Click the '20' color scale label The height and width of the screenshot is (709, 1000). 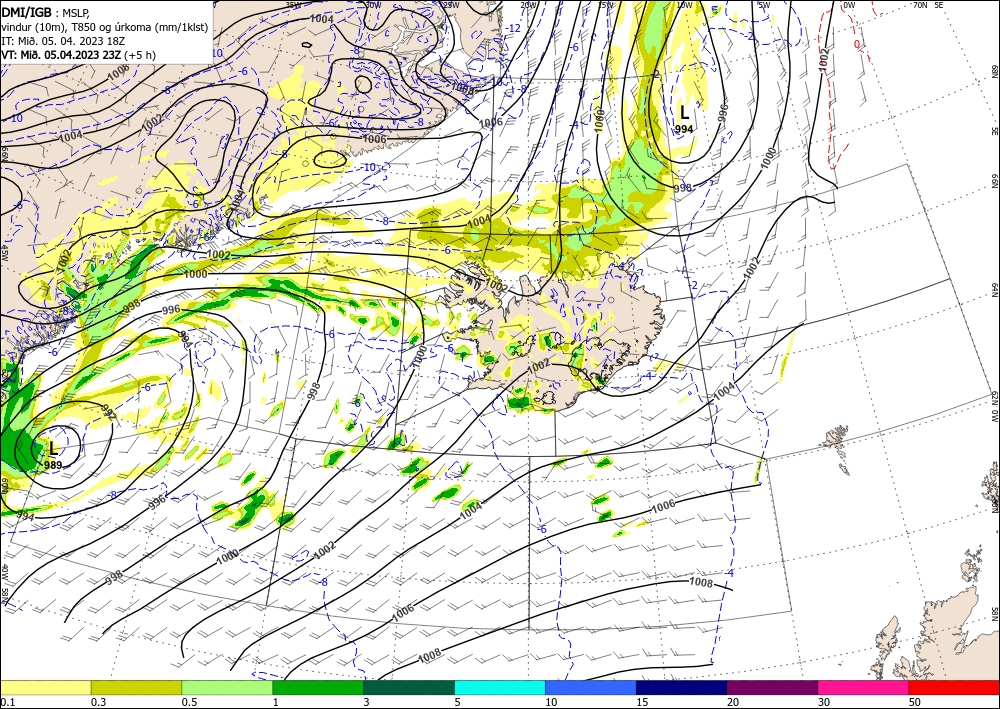tap(733, 702)
